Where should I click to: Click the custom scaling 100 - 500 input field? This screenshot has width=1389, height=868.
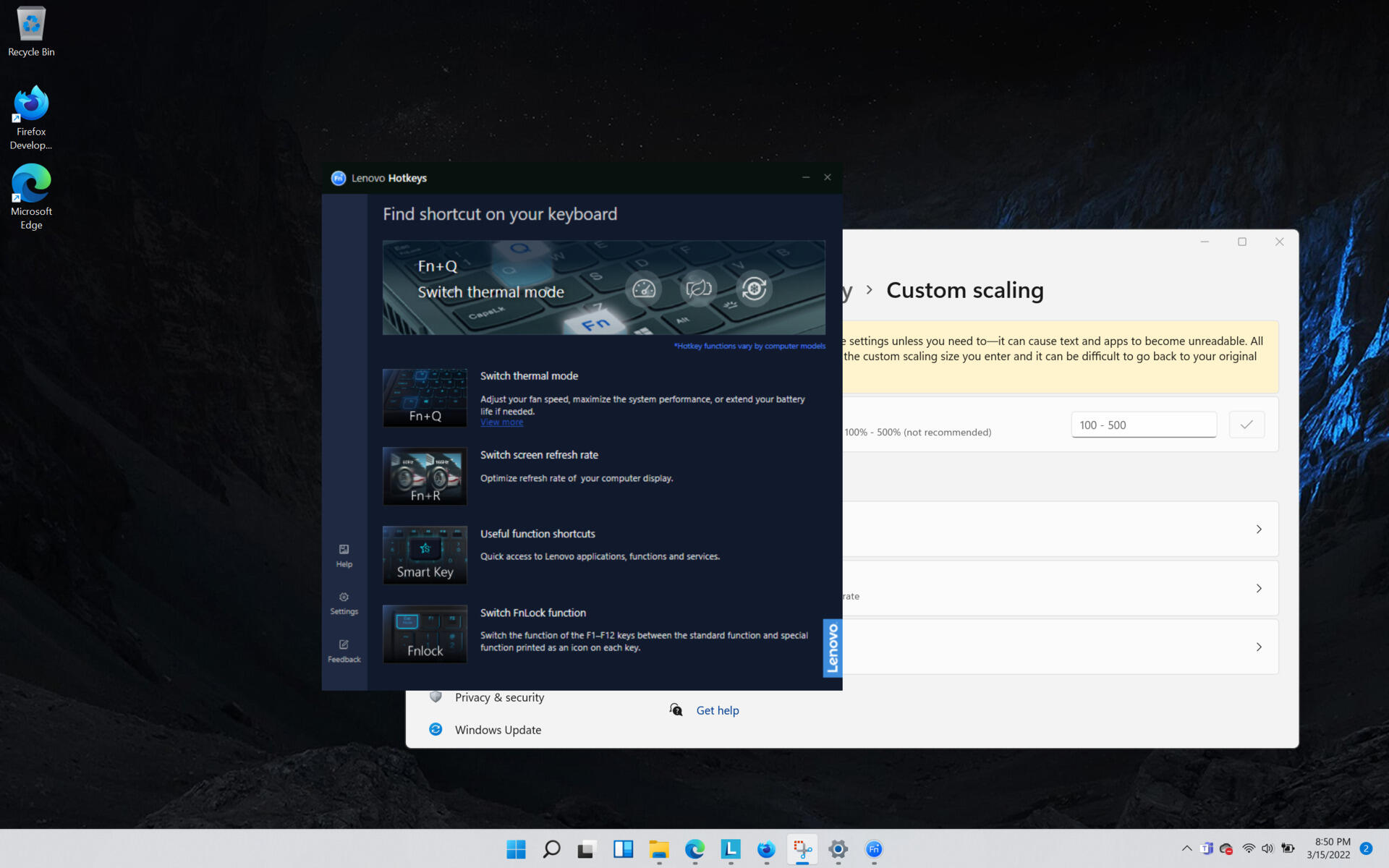(x=1144, y=425)
